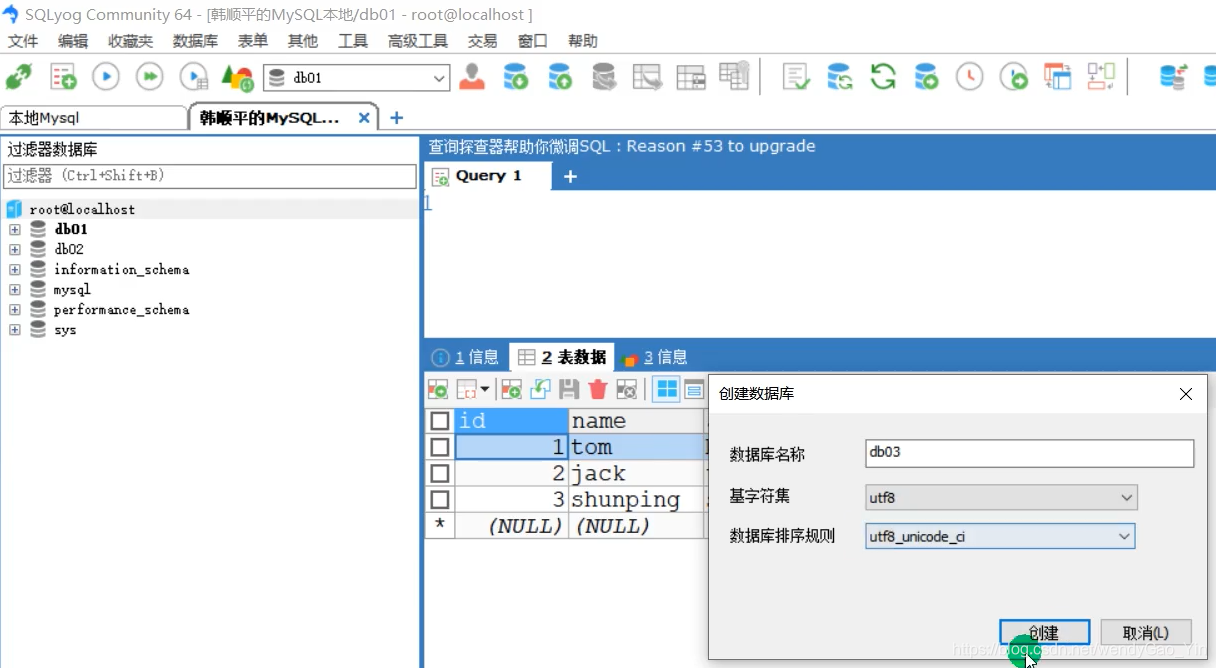Open the 编辑 menu

click(x=73, y=41)
